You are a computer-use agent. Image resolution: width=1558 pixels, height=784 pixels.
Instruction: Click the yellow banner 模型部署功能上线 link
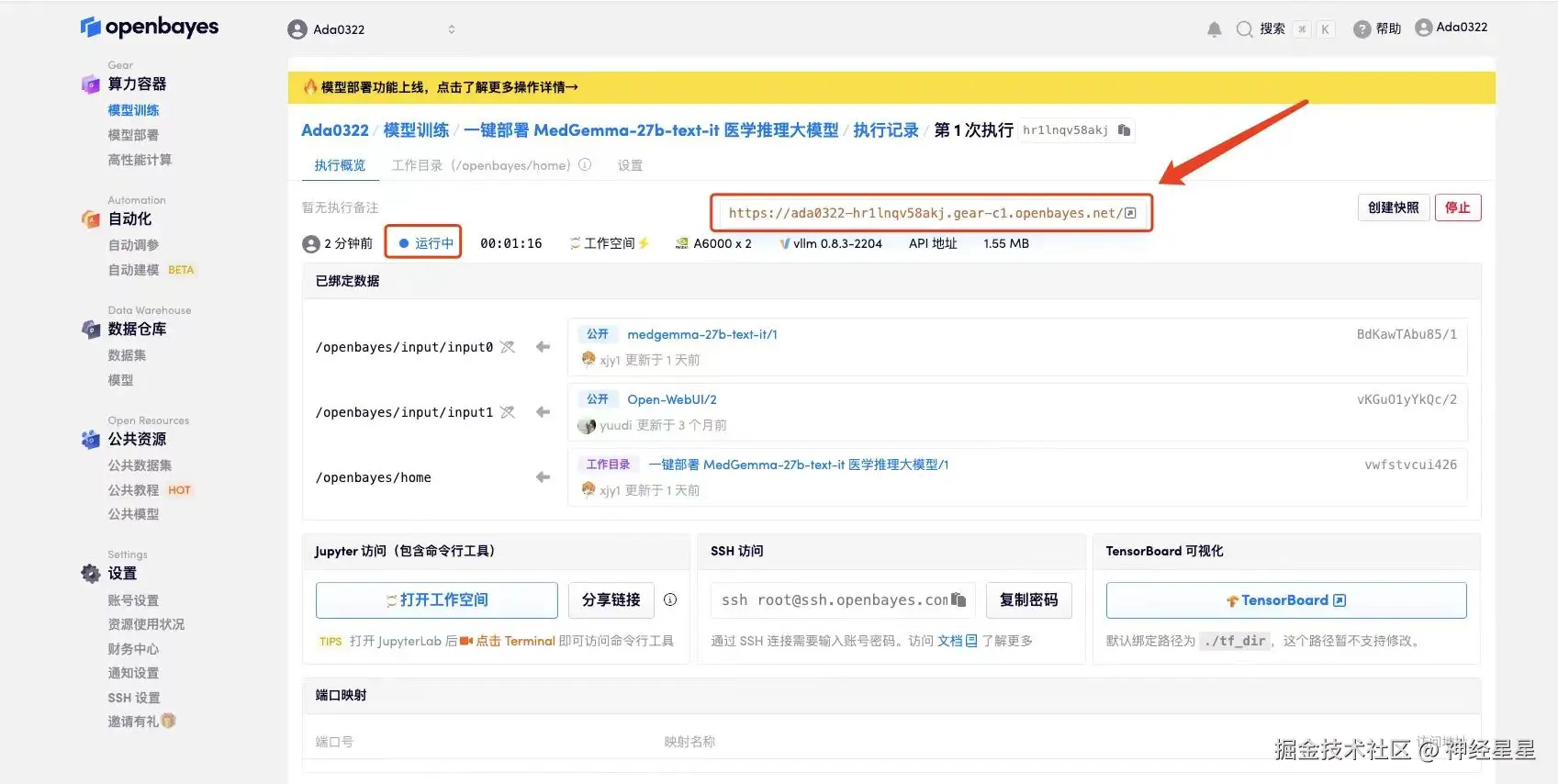[x=449, y=87]
